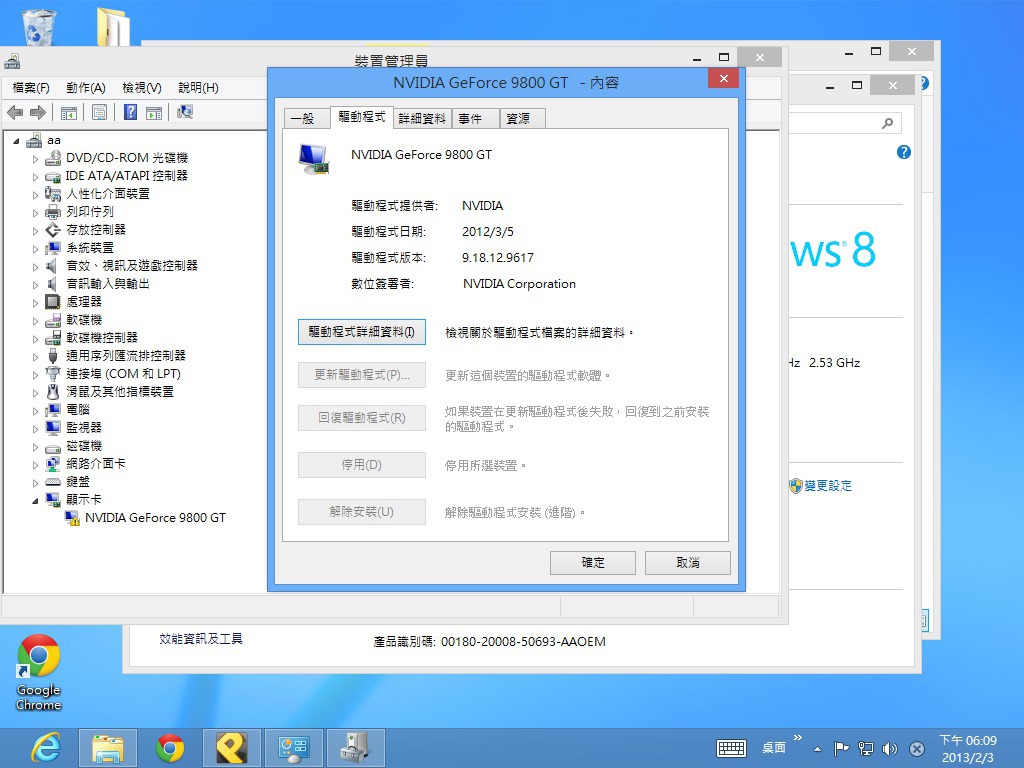
Task: Click the yellow app icon in taskbar
Action: 232,748
